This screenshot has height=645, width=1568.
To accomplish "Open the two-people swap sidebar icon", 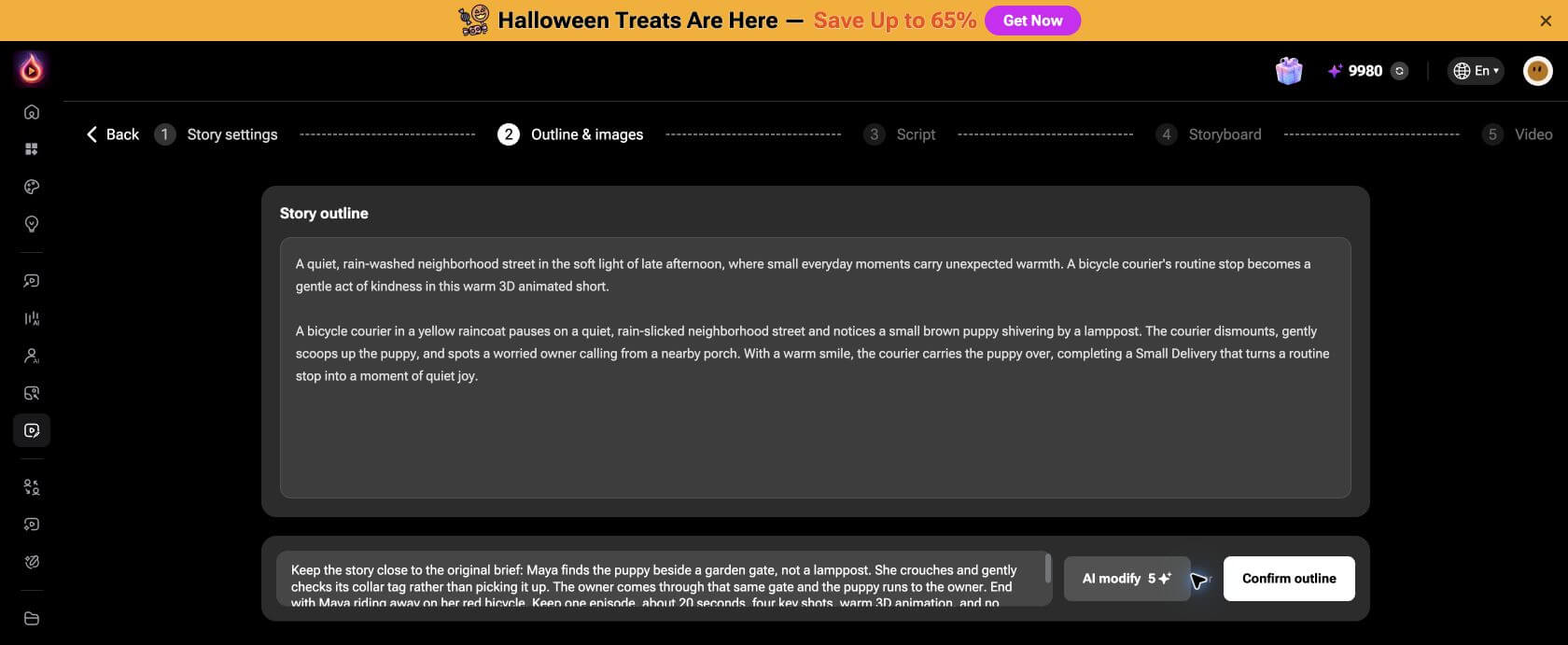I will coord(32,487).
